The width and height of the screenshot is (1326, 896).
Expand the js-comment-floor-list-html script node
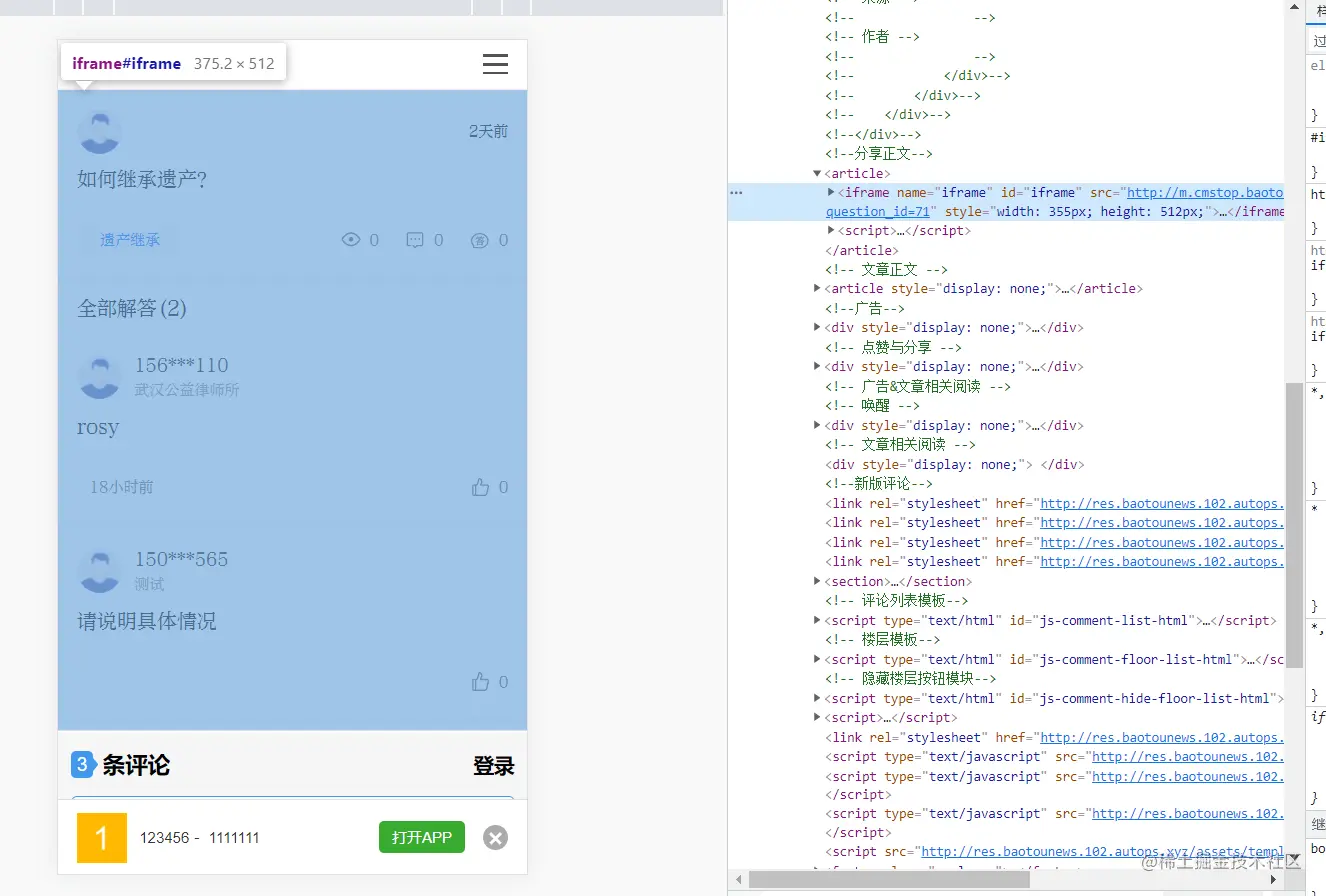[x=818, y=659]
